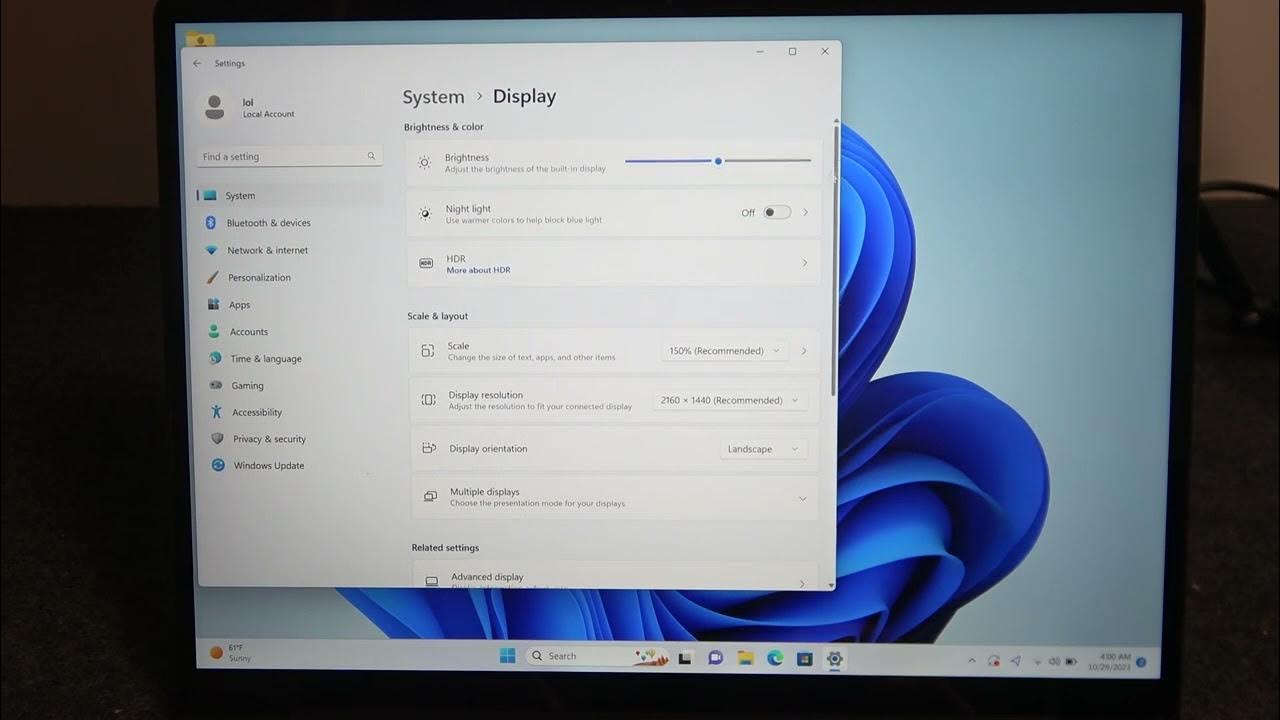The height and width of the screenshot is (720, 1280).
Task: Click the back arrow in Settings
Action: coord(197,63)
